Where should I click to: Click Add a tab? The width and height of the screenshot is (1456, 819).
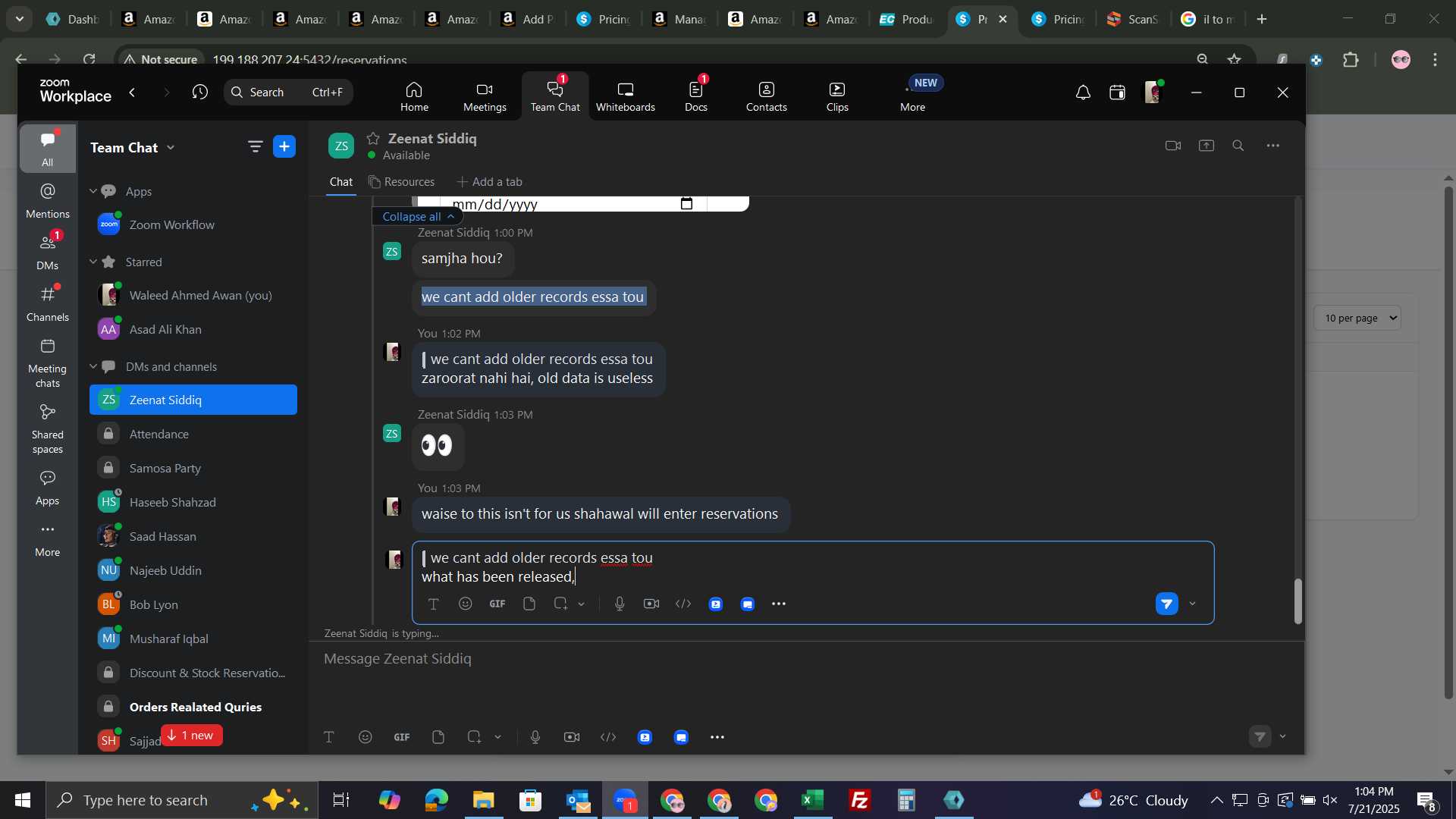[x=489, y=182]
